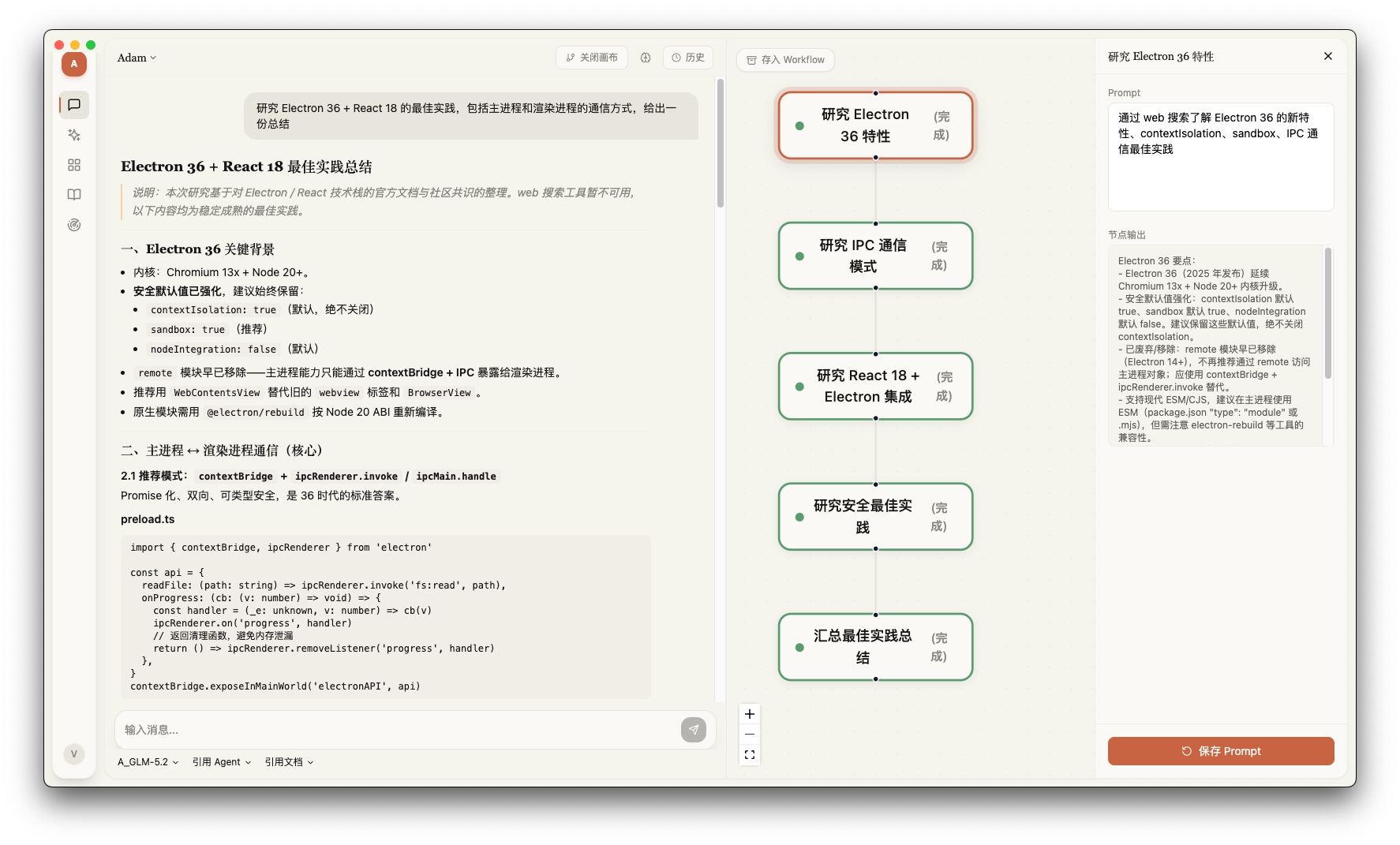This screenshot has height=845, width=1400.
Task: Zoom out on the workflow canvas
Action: coord(750,735)
